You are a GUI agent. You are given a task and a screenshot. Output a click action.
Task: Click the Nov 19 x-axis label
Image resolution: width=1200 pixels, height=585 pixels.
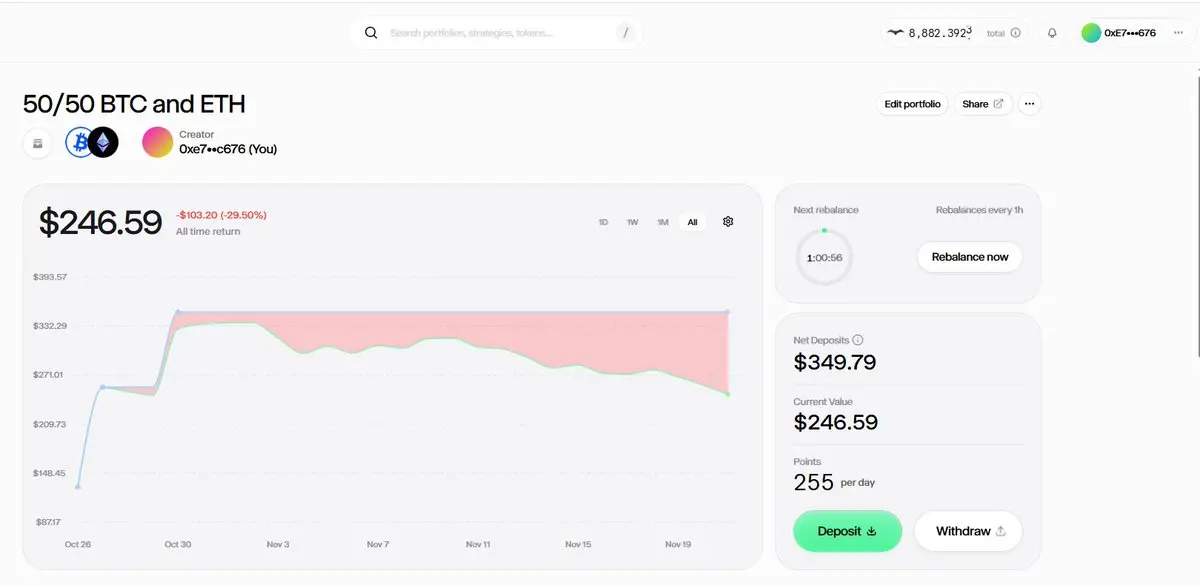[x=678, y=545]
